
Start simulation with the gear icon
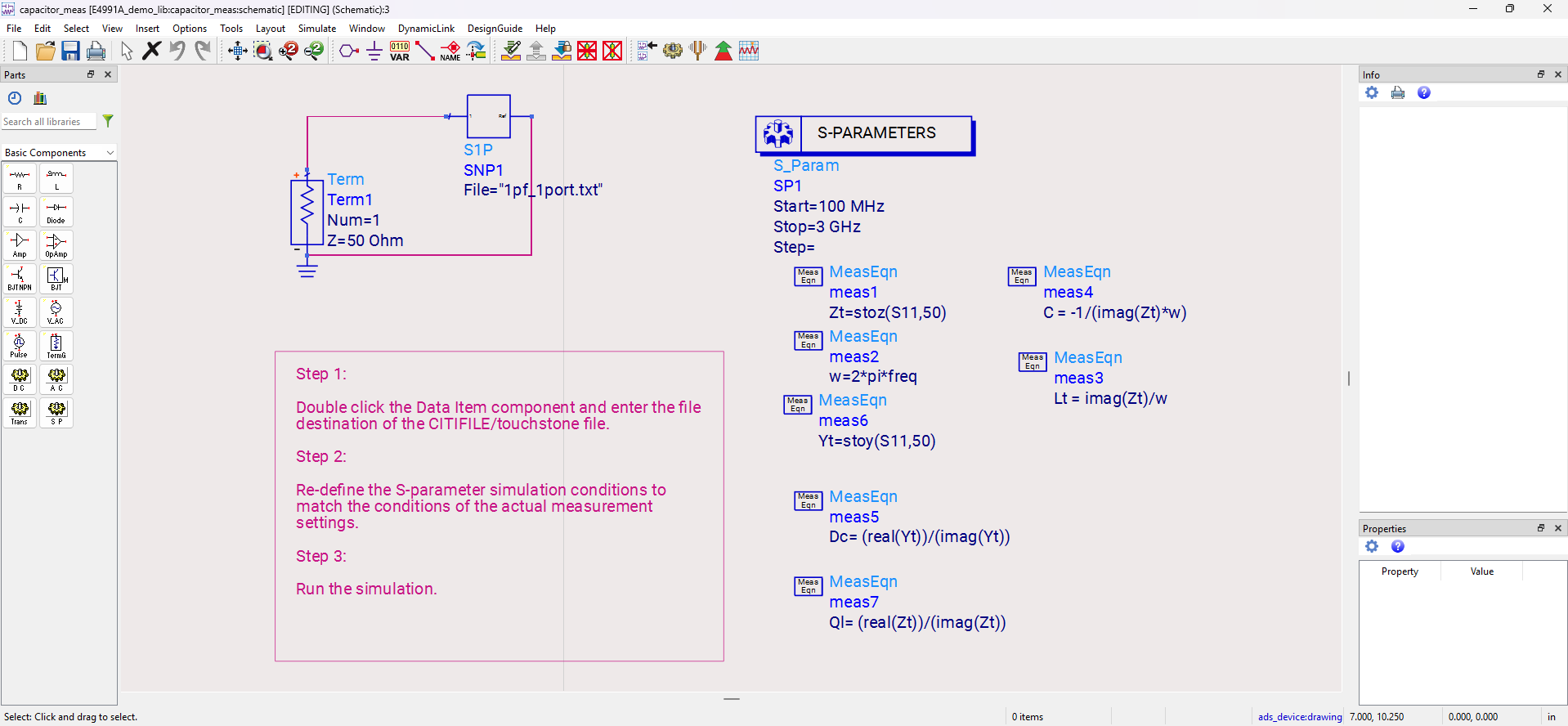click(673, 51)
